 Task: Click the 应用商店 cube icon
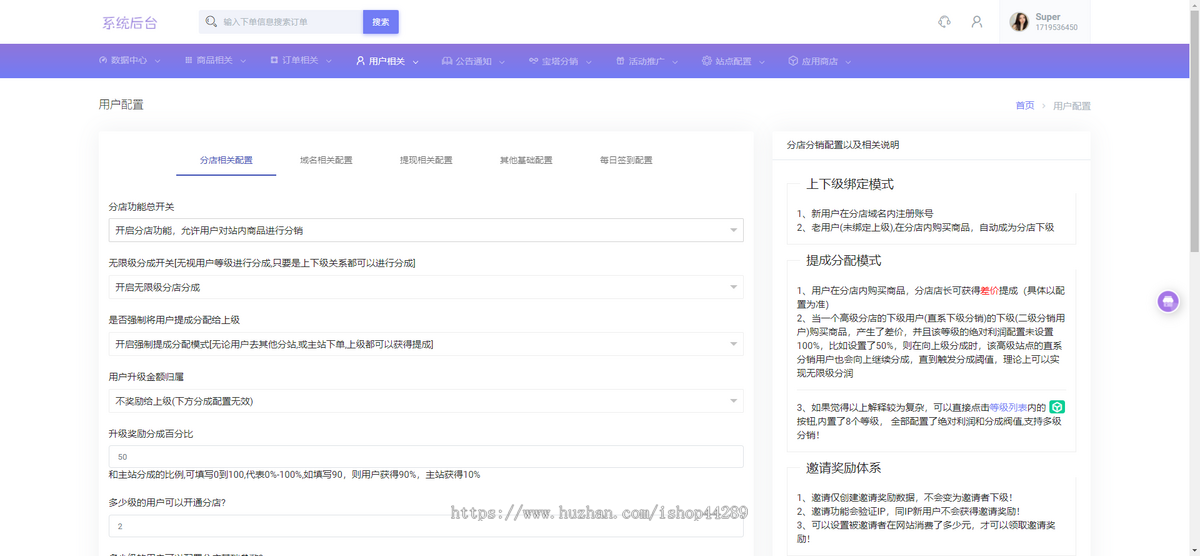tap(793, 60)
